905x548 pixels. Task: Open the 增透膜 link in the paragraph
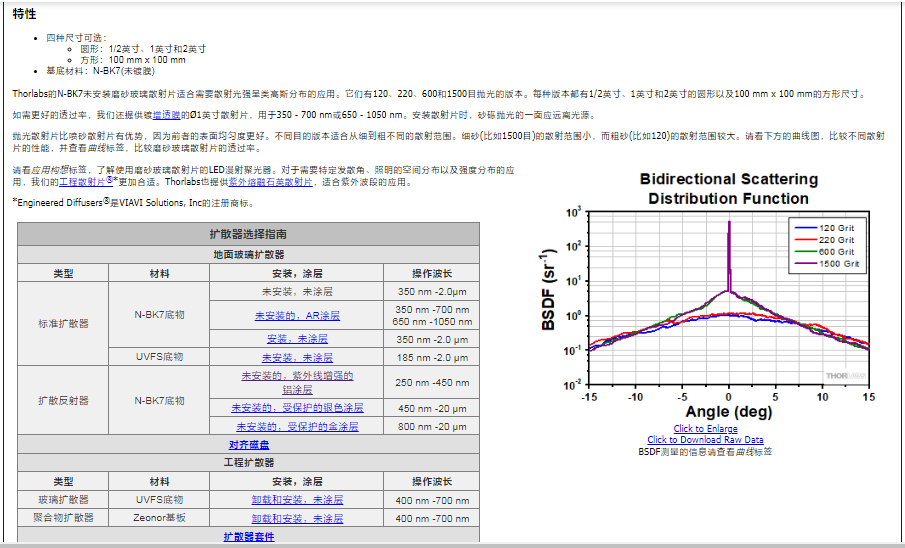click(165, 115)
